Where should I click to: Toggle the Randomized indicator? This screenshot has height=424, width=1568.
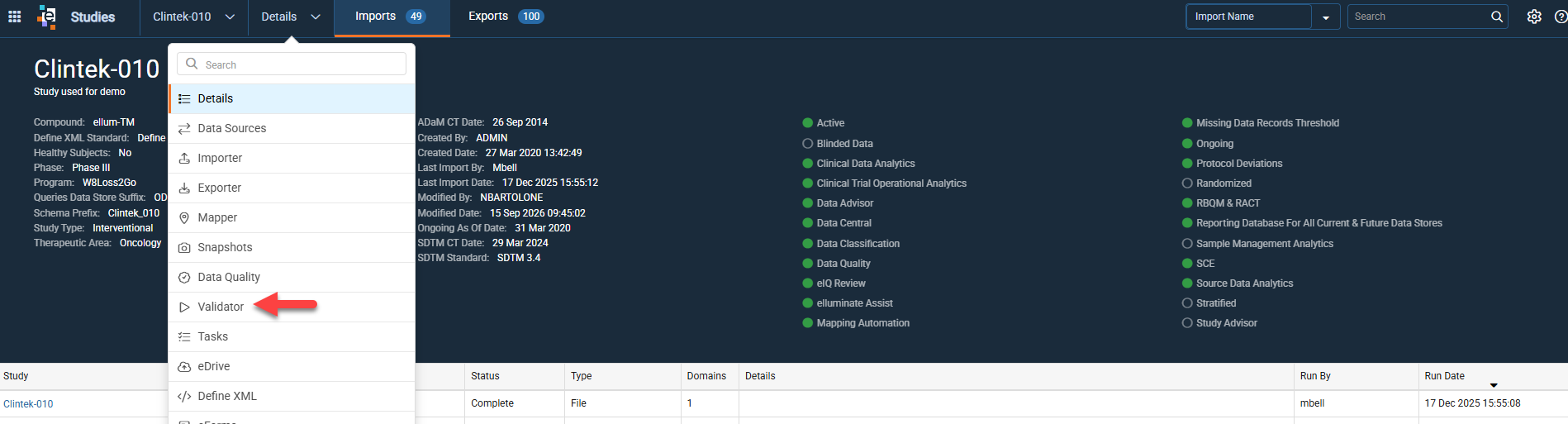1187,183
